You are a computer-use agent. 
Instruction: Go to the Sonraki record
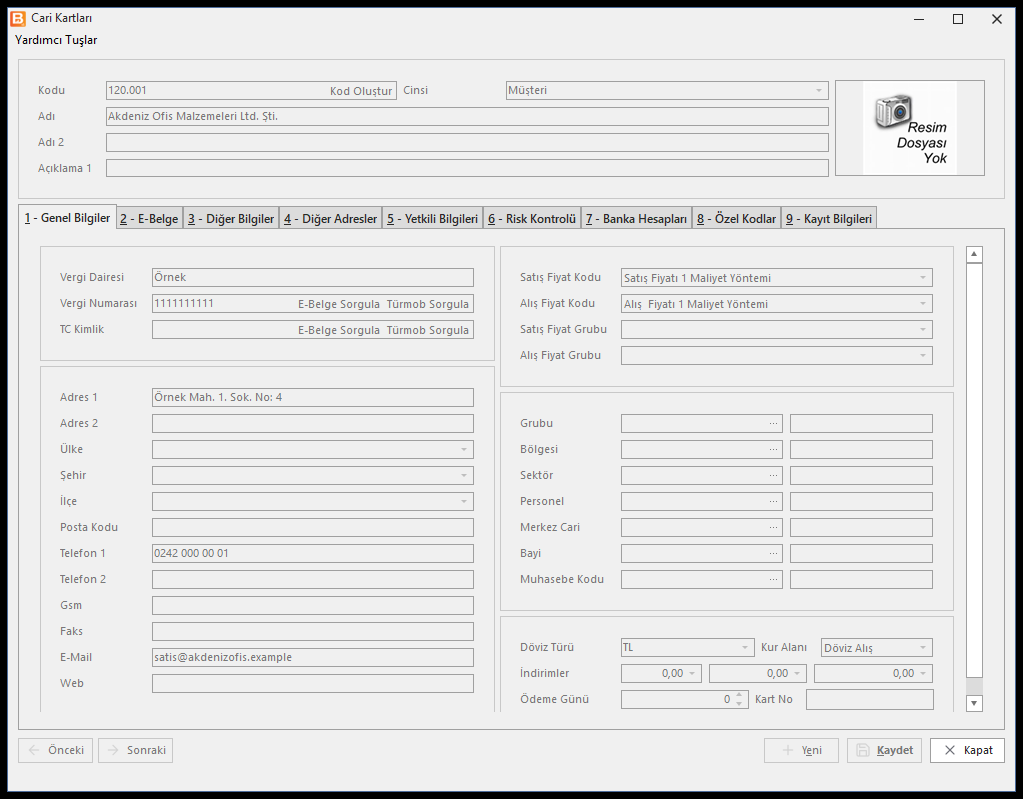[x=136, y=750]
